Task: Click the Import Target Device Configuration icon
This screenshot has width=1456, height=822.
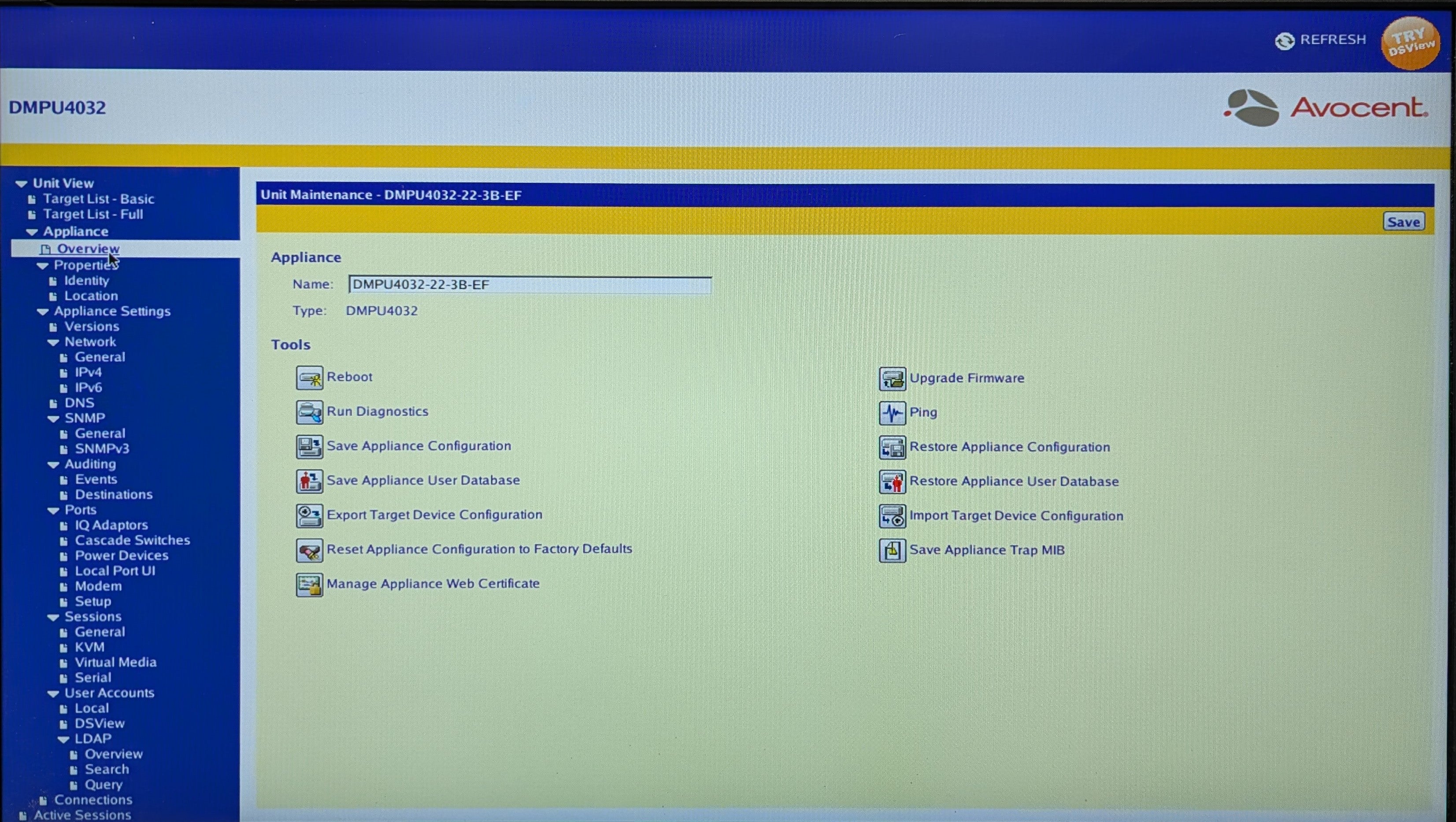Action: [x=893, y=517]
